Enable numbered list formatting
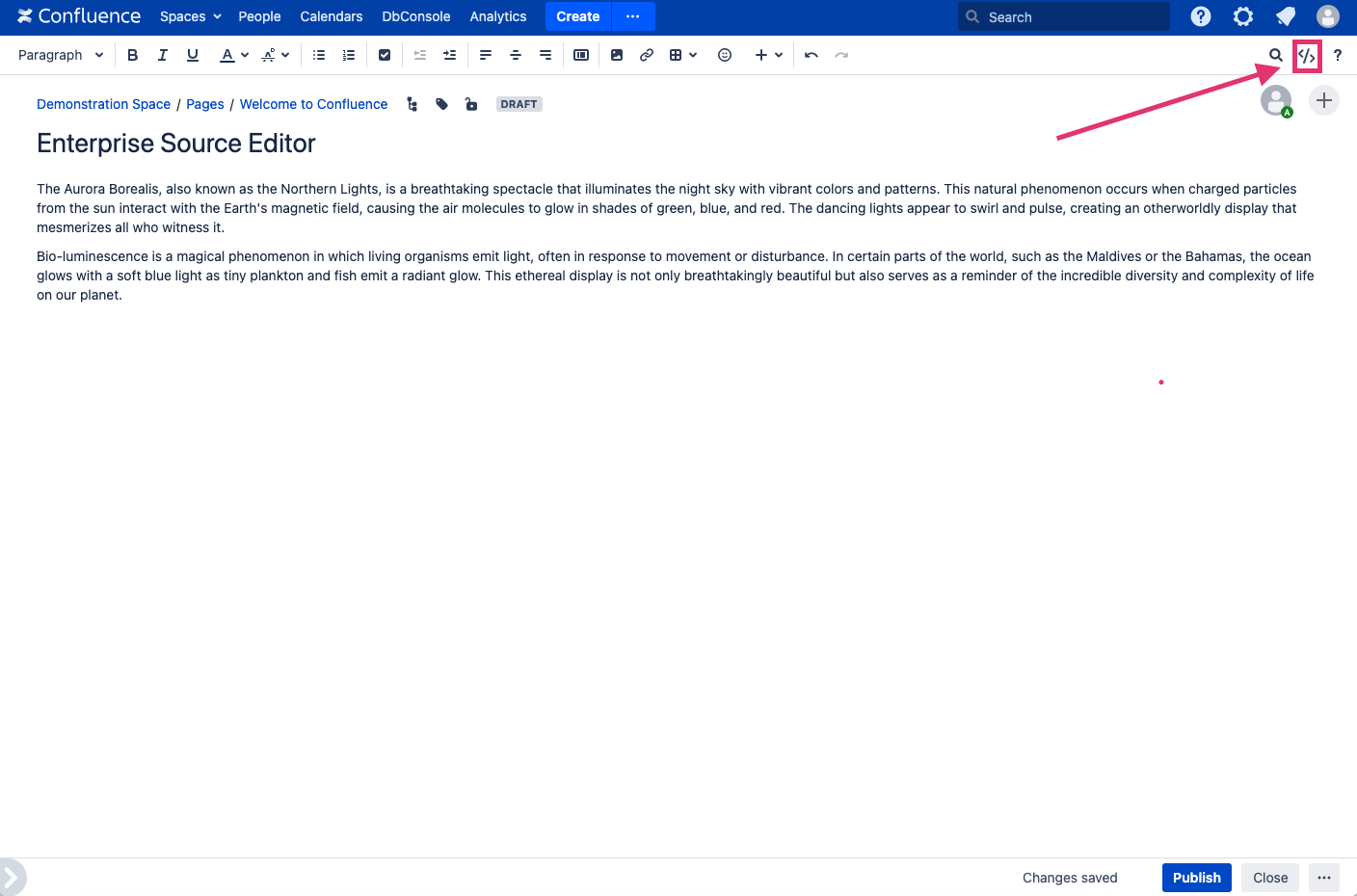Viewport: 1357px width, 896px height. coord(349,55)
